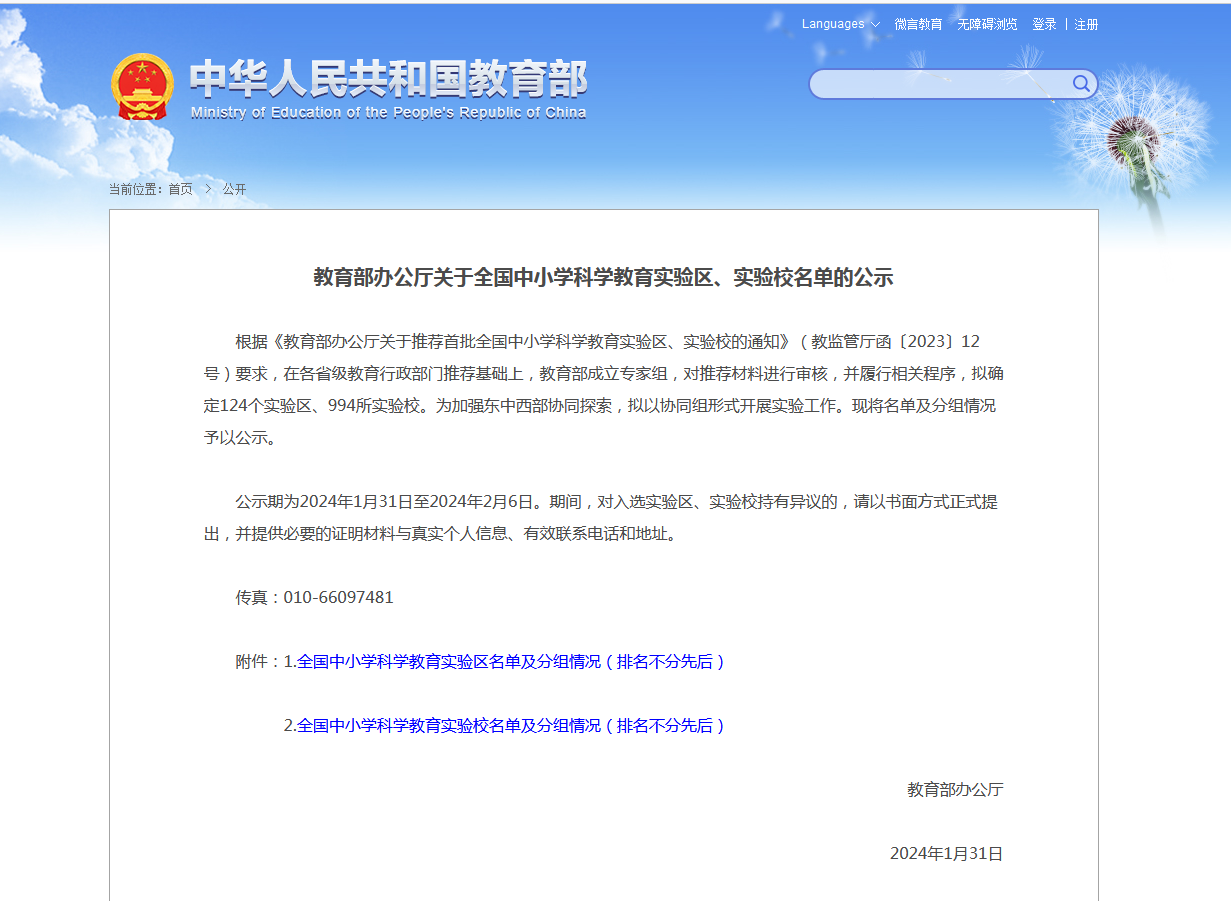Click the date 2024年1月31日 at bottom
The height and width of the screenshot is (901, 1231).
pos(946,854)
